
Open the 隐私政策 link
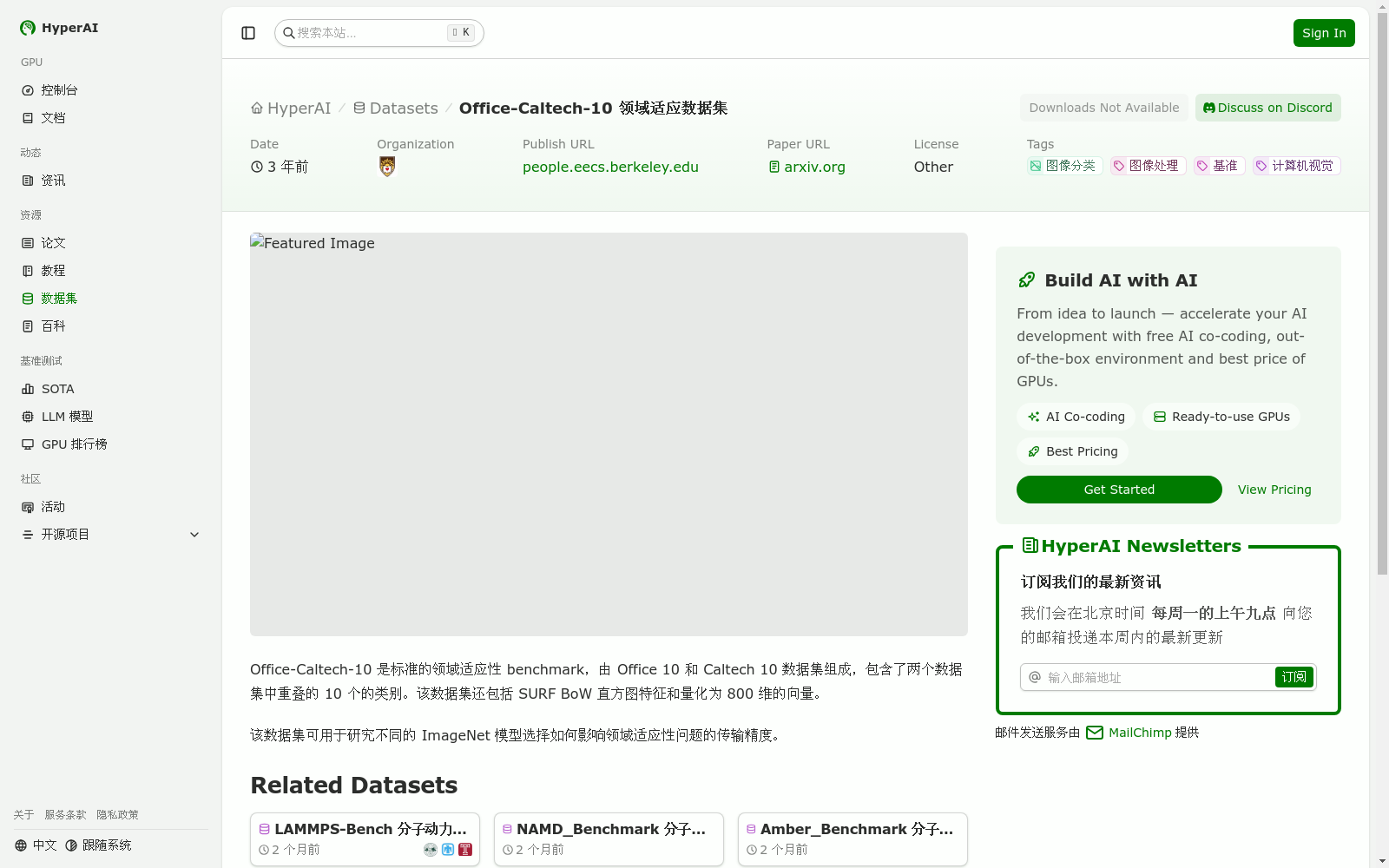tap(117, 815)
